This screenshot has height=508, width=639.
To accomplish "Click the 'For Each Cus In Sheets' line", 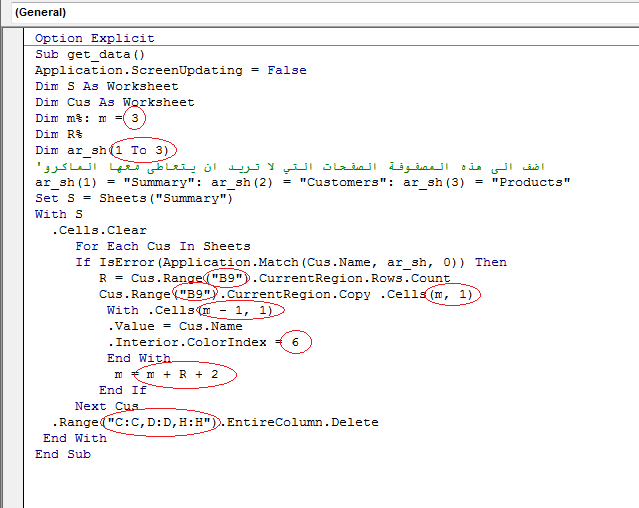I will (x=163, y=246).
